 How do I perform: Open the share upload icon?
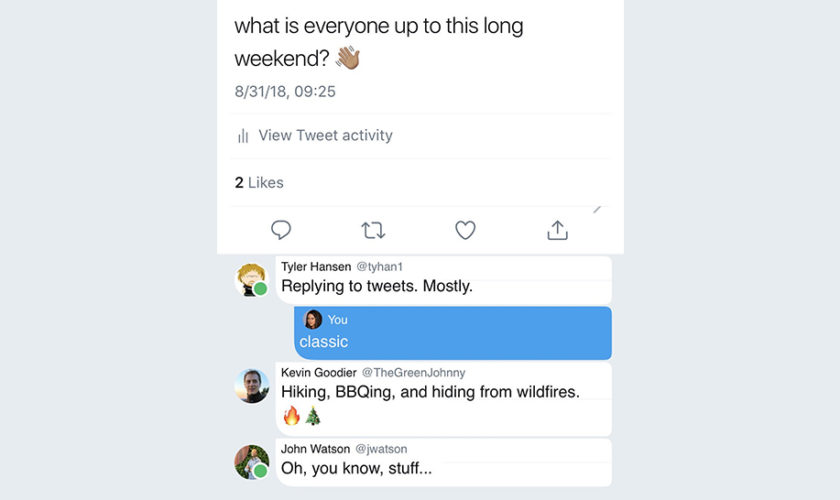tap(557, 230)
